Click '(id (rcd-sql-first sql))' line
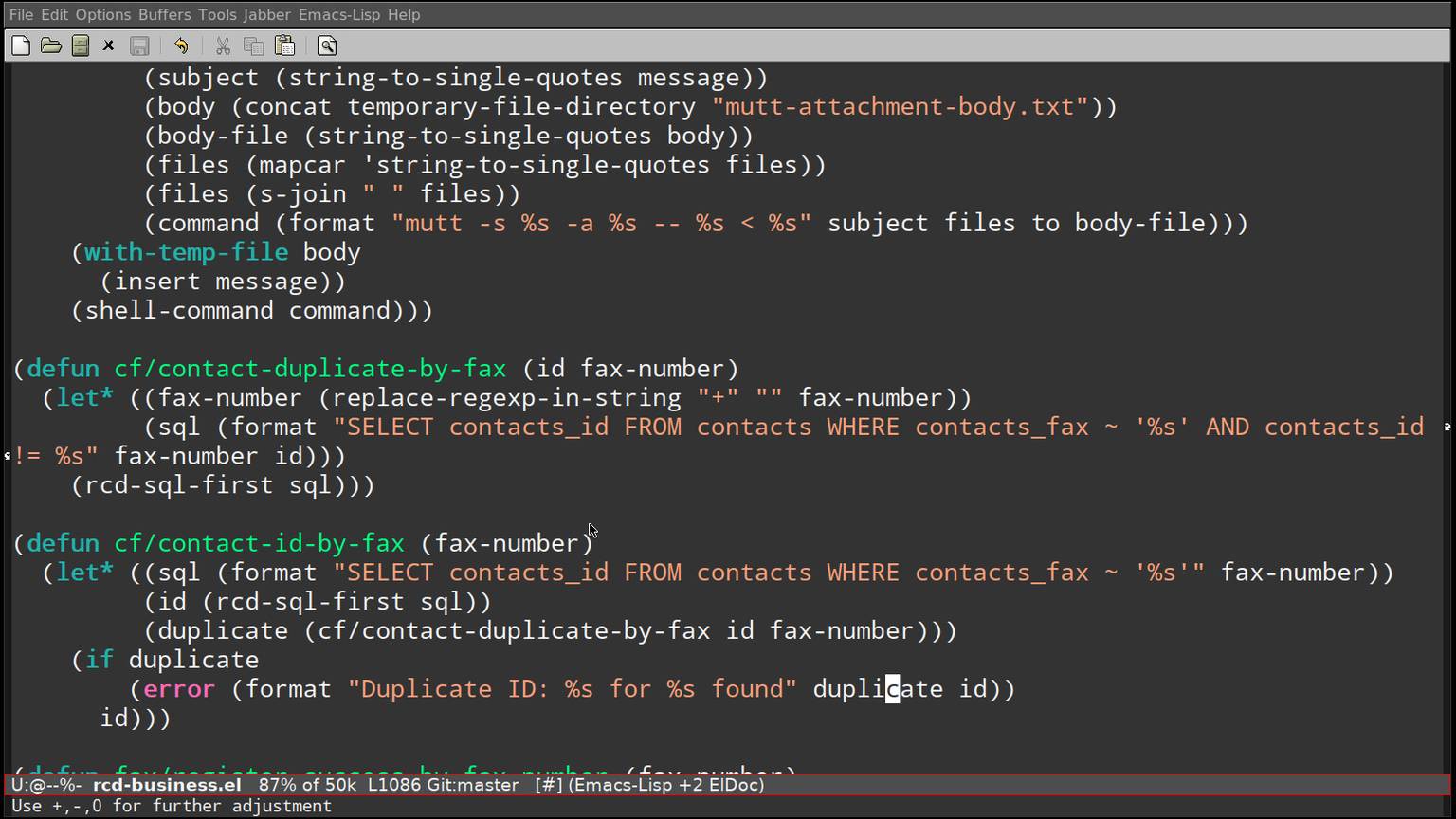 tap(318, 602)
